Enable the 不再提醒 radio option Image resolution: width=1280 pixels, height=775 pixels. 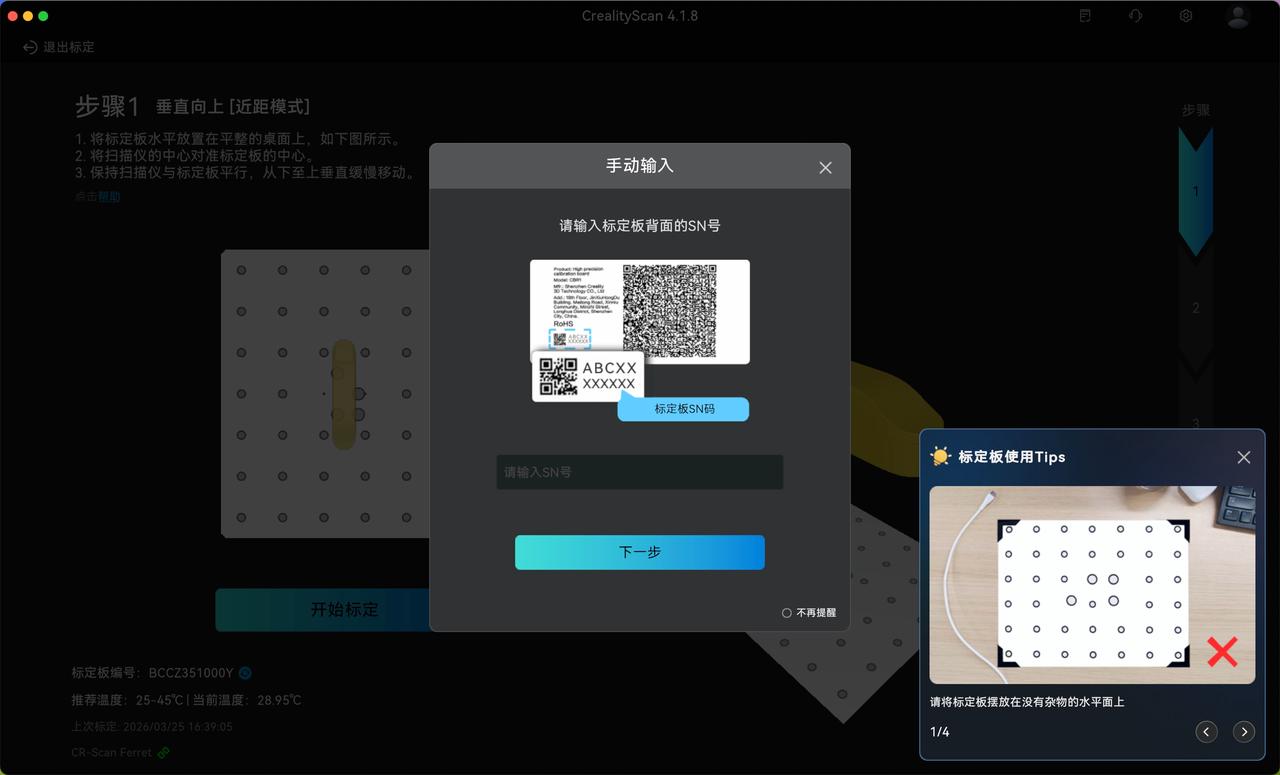(787, 613)
